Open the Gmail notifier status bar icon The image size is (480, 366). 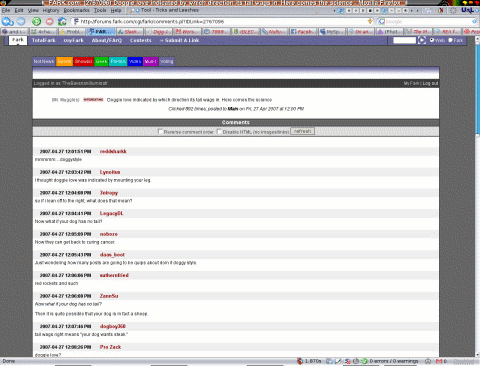pyautogui.click(x=439, y=361)
